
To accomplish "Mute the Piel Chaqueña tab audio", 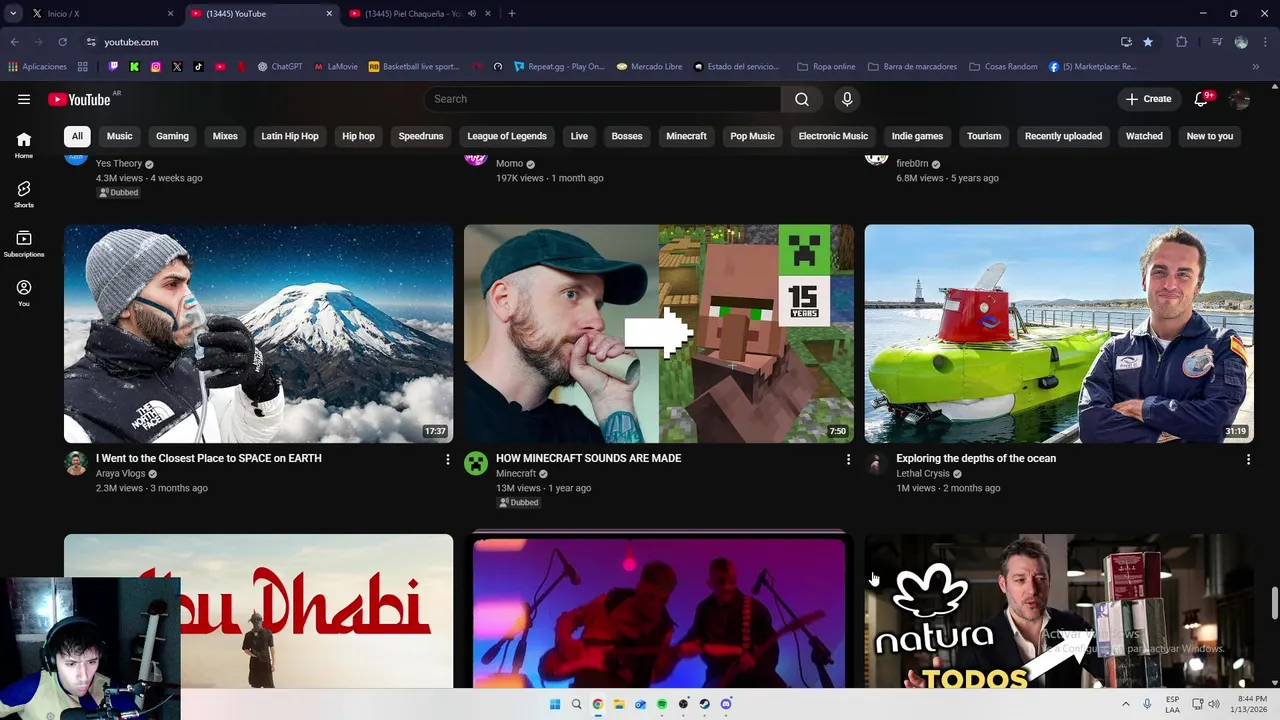I will (x=472, y=13).
